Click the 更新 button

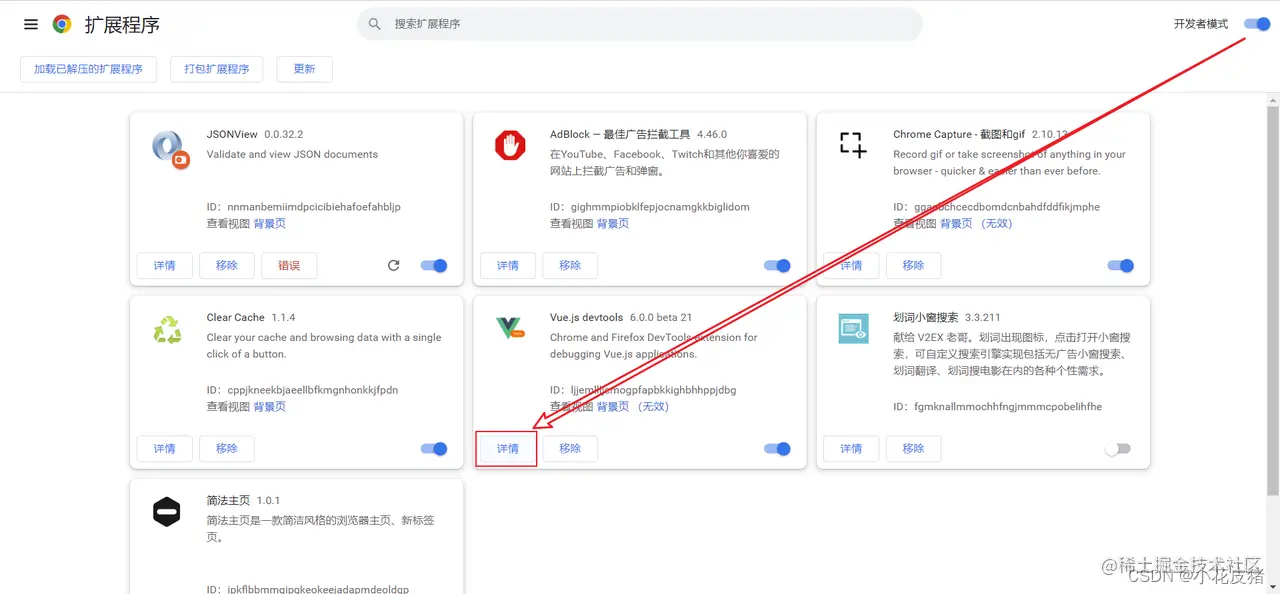click(304, 69)
